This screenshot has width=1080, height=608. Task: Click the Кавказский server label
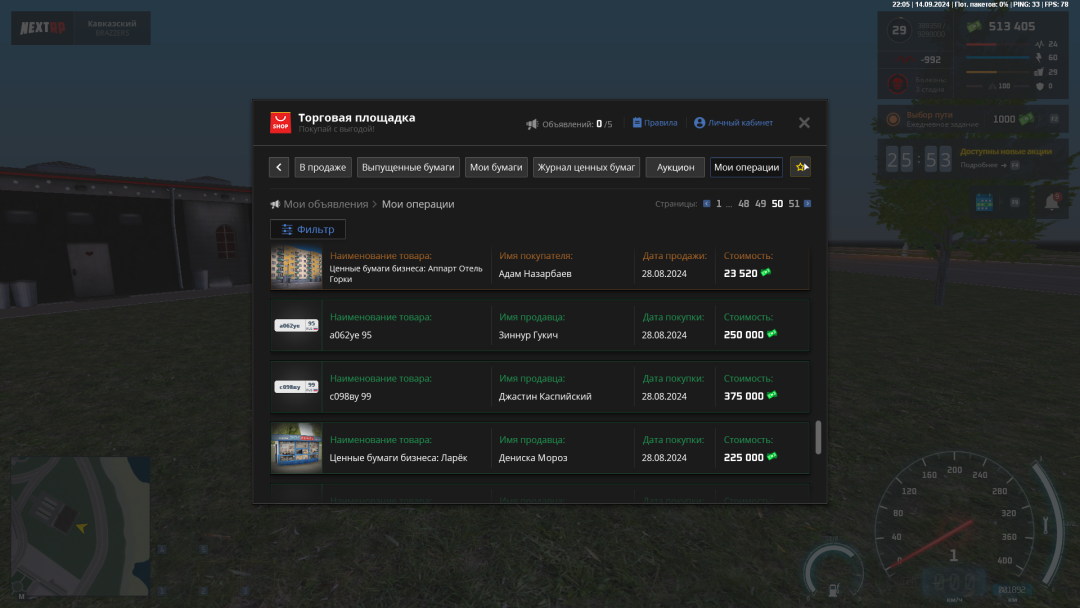point(112,23)
